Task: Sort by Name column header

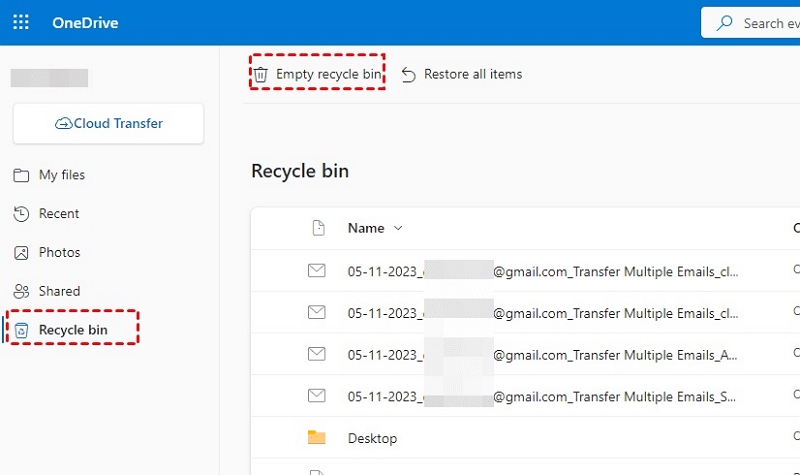Action: [366, 228]
